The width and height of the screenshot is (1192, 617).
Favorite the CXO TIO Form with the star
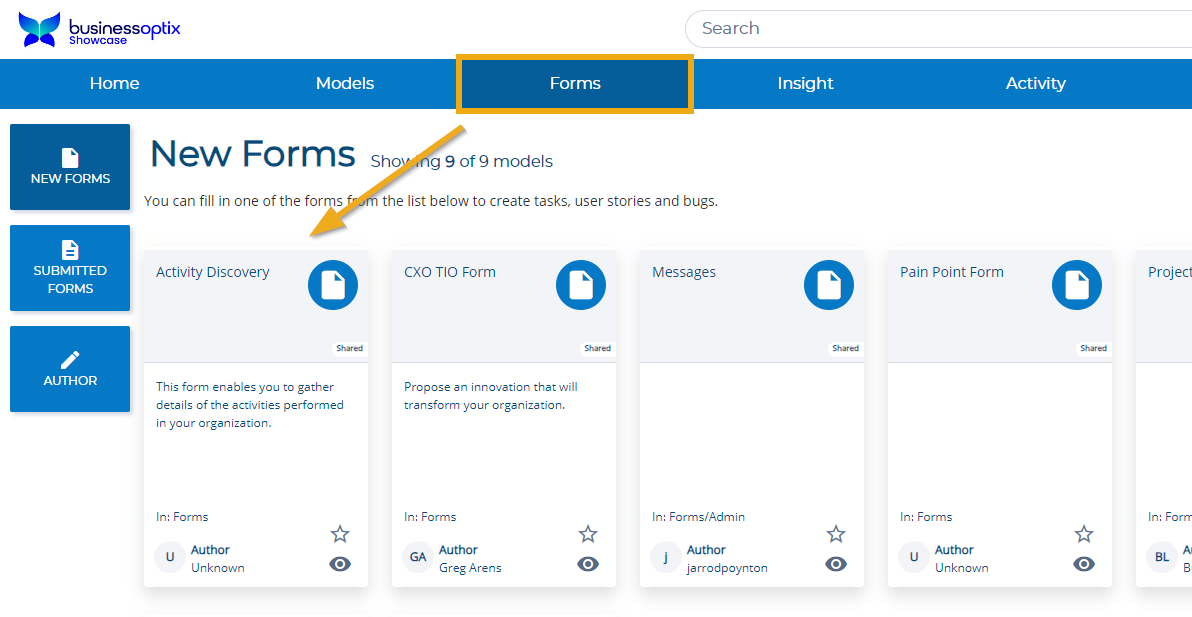coord(588,534)
